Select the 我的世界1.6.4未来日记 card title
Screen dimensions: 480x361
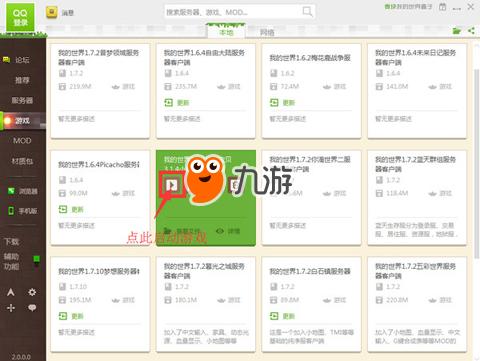pyautogui.click(x=415, y=57)
